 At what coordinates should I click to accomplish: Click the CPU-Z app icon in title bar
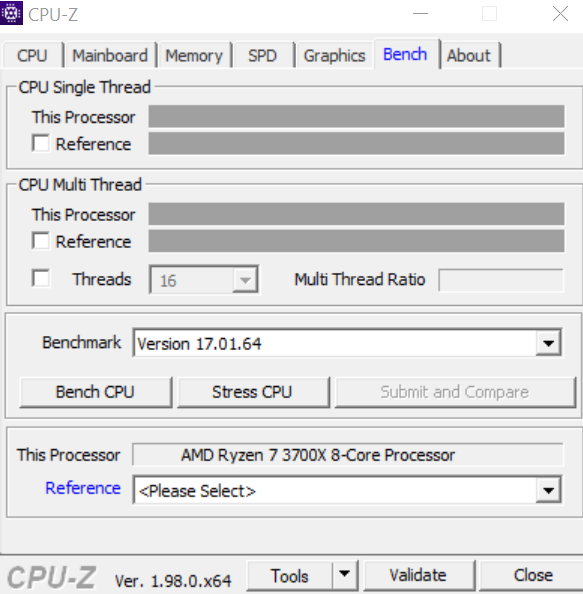(x=11, y=13)
